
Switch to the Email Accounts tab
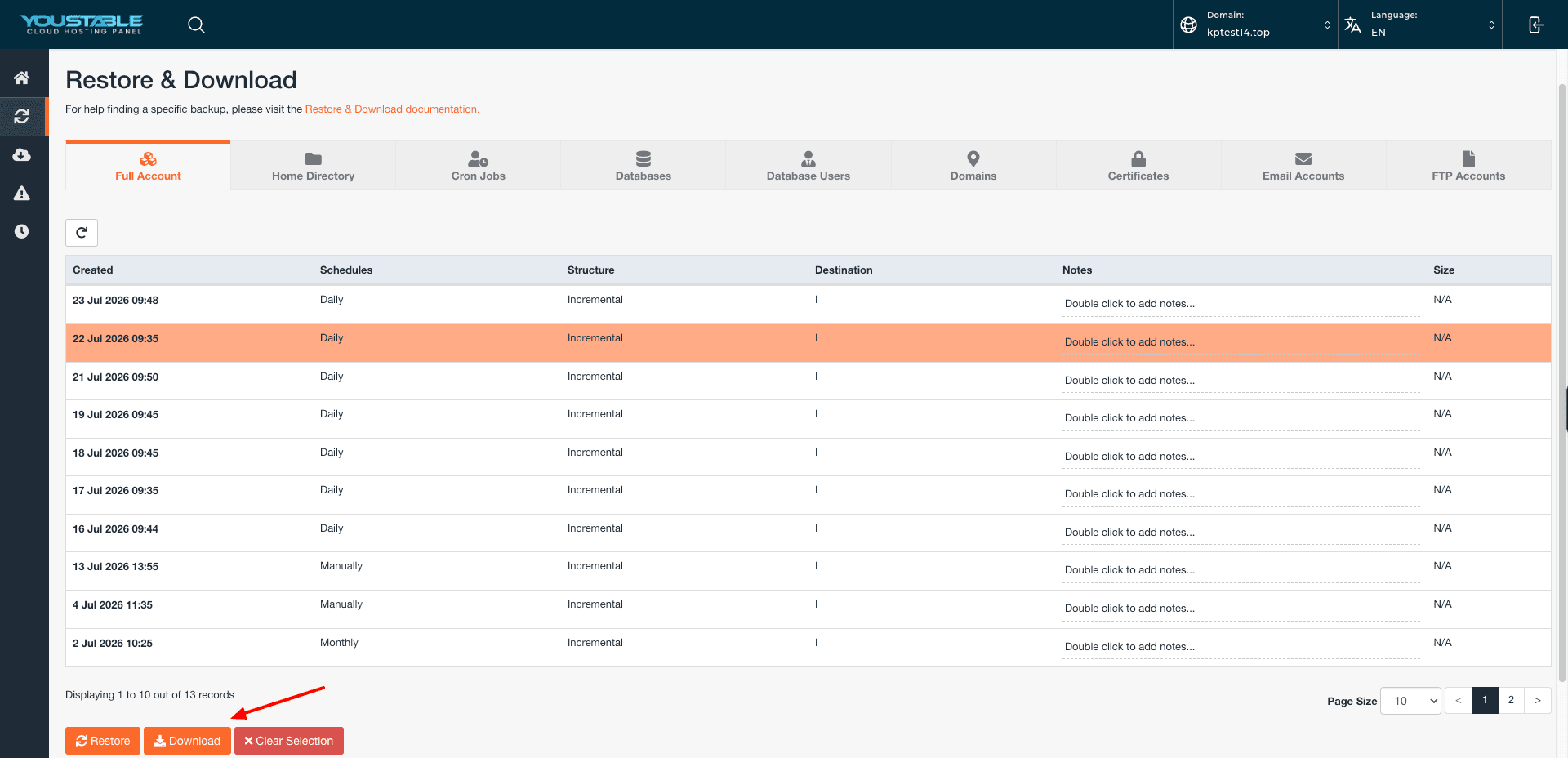[x=1303, y=166]
